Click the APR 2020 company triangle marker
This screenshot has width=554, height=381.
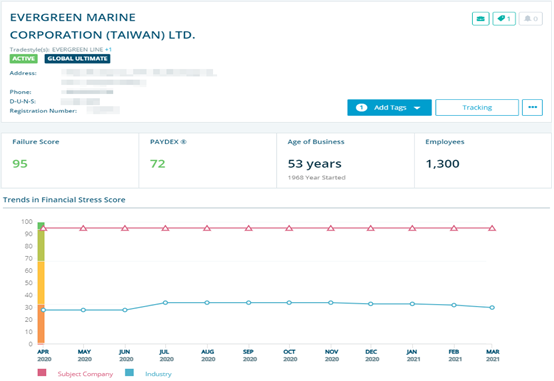tap(43, 228)
